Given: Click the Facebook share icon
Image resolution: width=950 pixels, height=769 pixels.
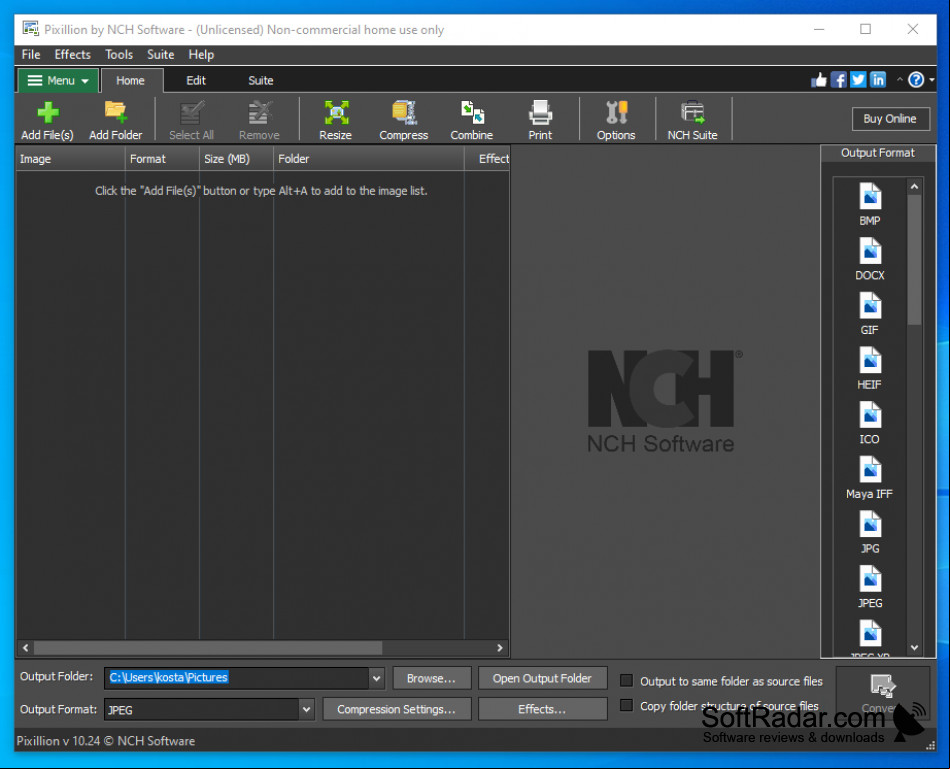Looking at the screenshot, I should (839, 80).
